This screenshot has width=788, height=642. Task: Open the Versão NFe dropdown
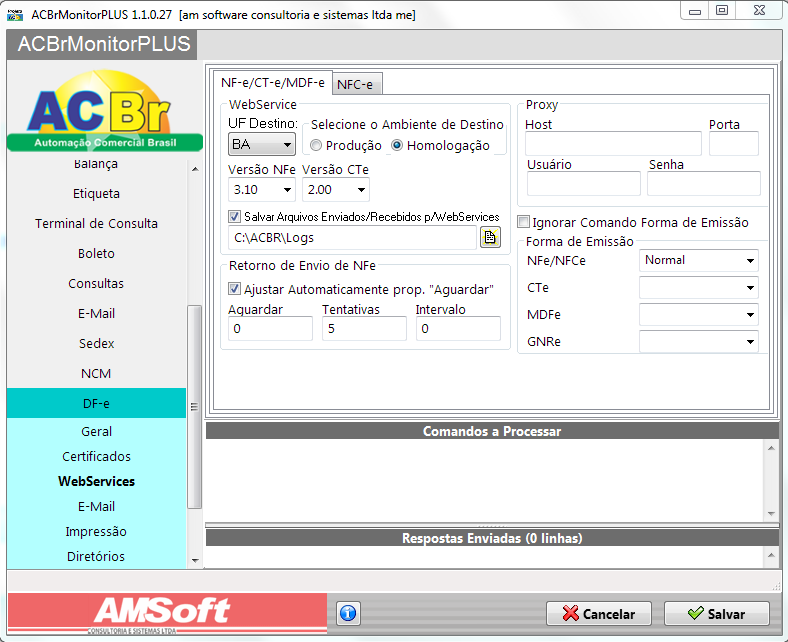262,190
